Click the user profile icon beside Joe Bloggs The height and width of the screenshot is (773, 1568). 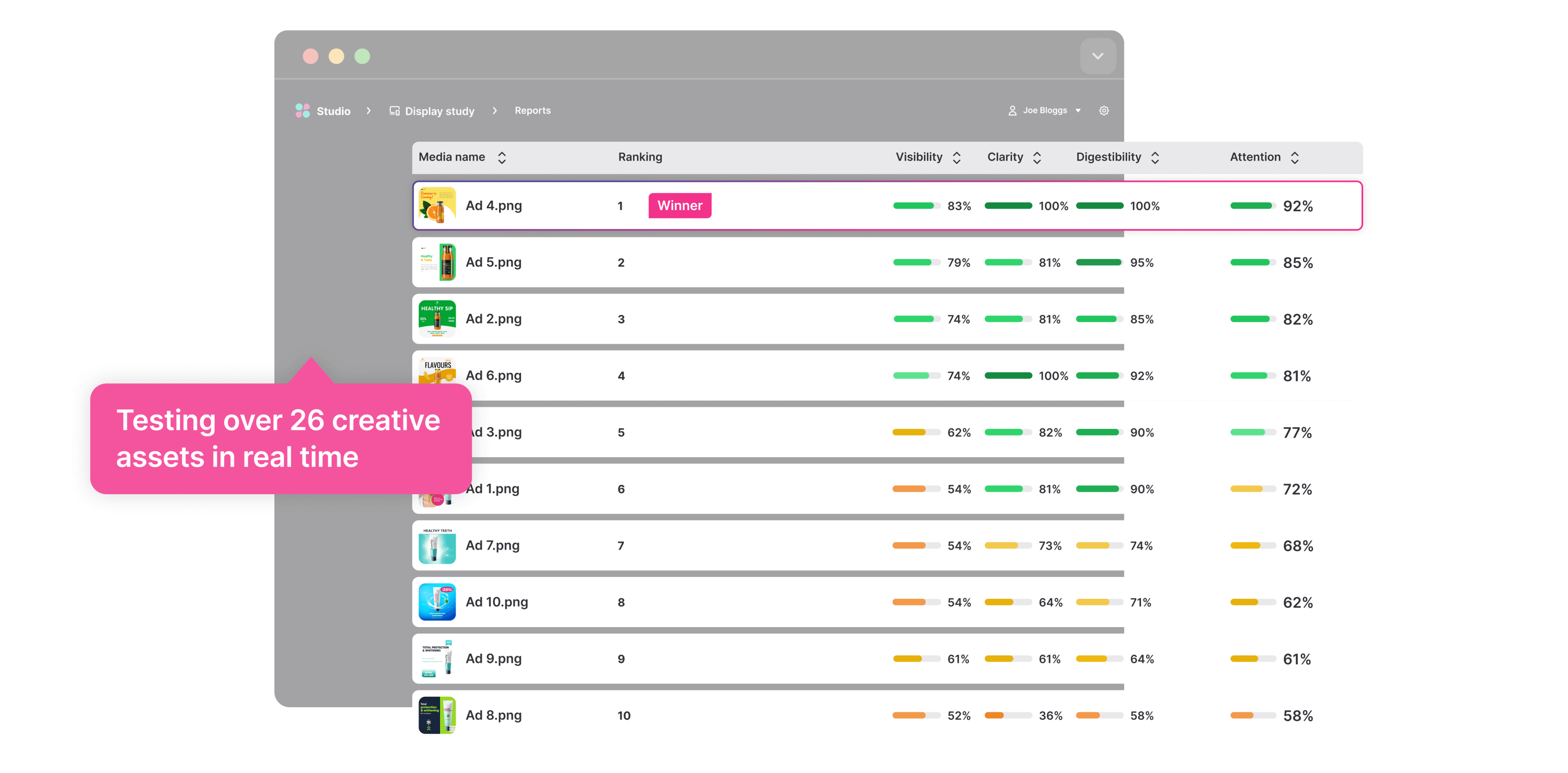pyautogui.click(x=1012, y=110)
